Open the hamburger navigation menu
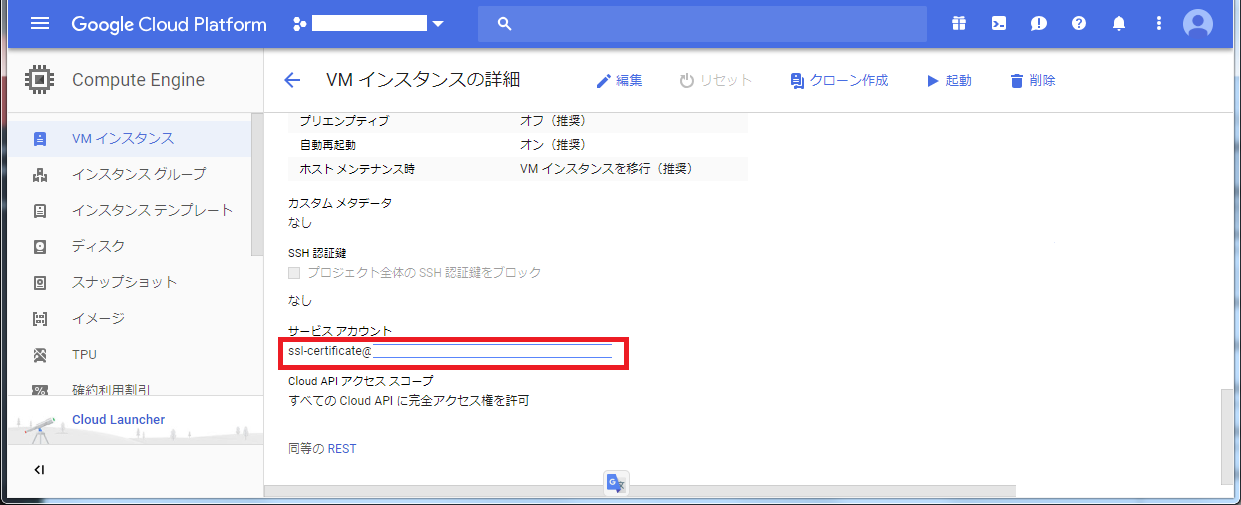The height and width of the screenshot is (505, 1241). point(40,23)
